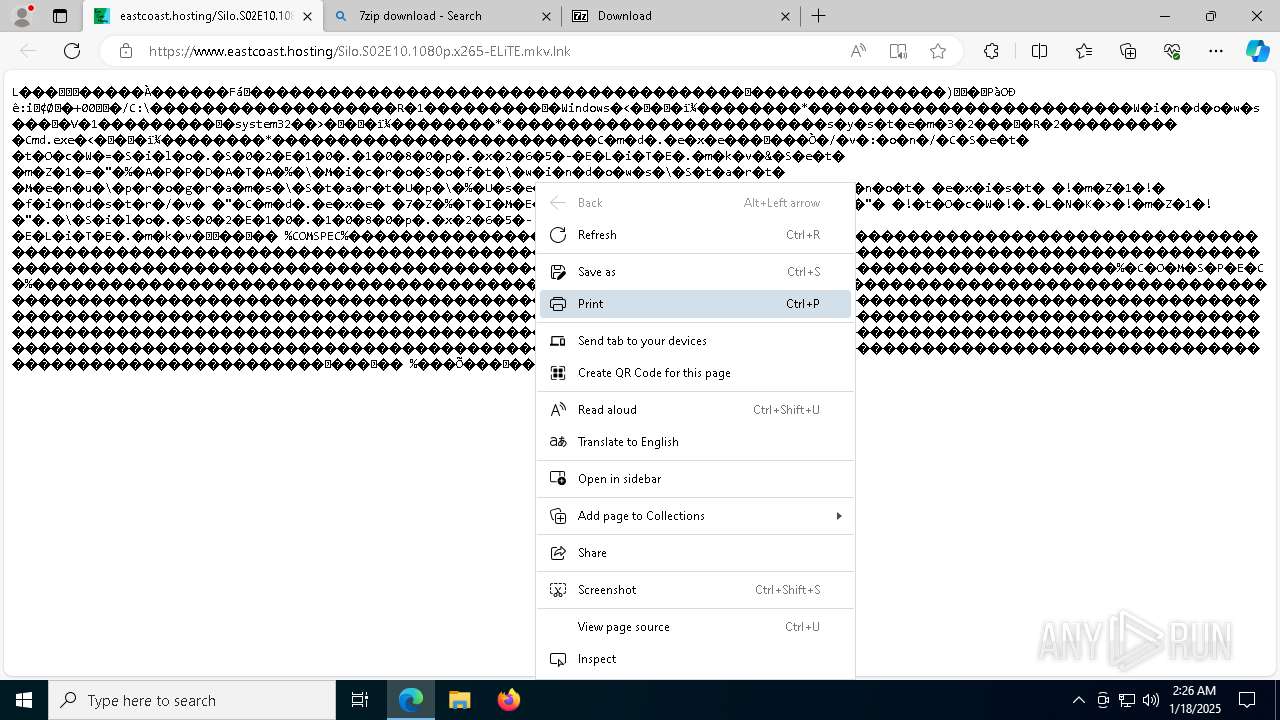Choose Translate to English
Screen dimensions: 1280x720
695,442
